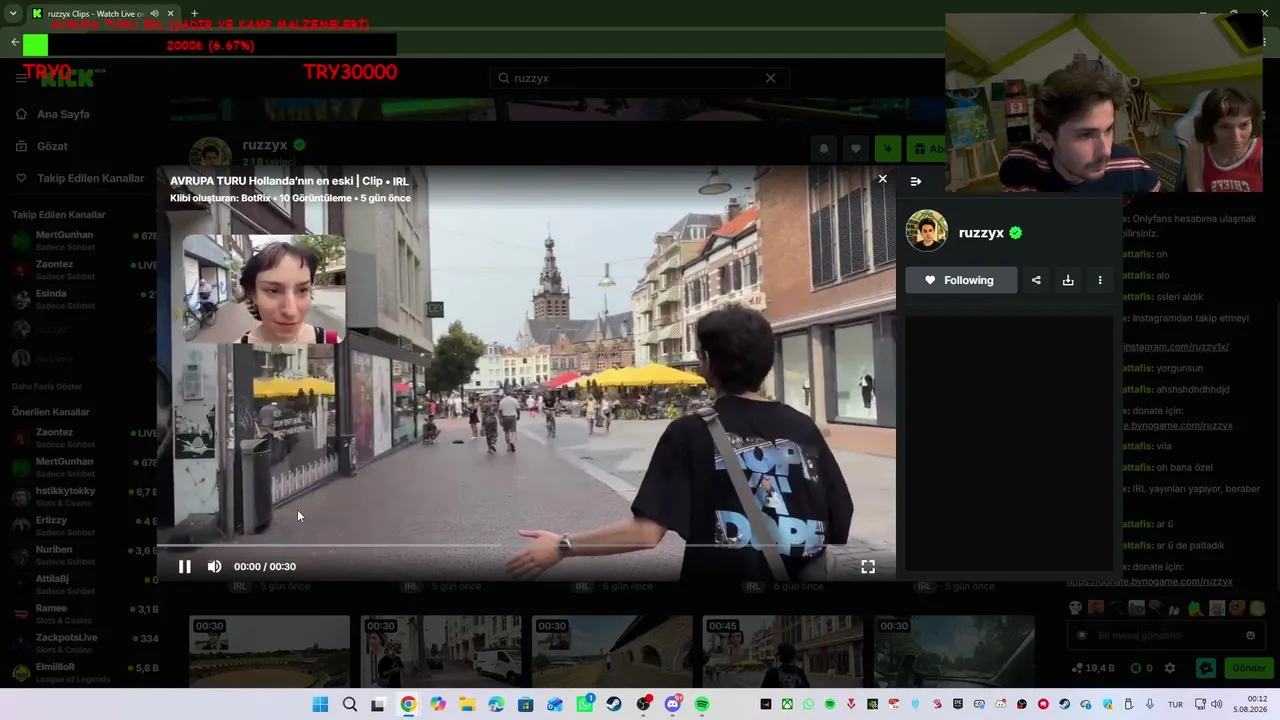Pause the clip with the pause button
Image resolution: width=1280 pixels, height=720 pixels.
(185, 566)
